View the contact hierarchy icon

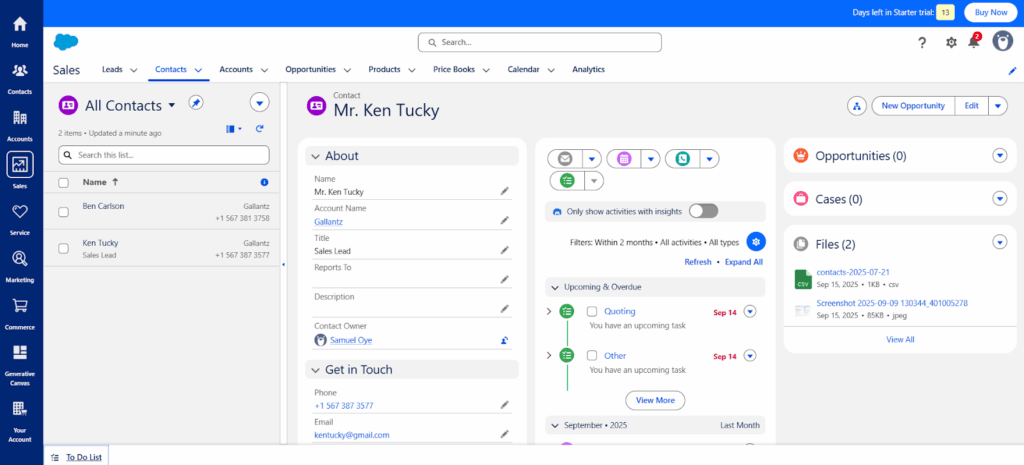[856, 106]
